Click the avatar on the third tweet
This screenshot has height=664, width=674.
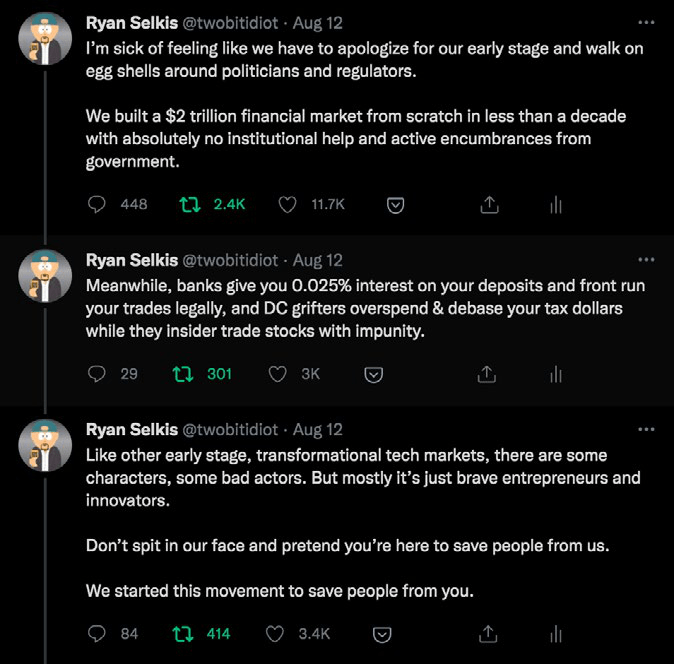click(45, 446)
